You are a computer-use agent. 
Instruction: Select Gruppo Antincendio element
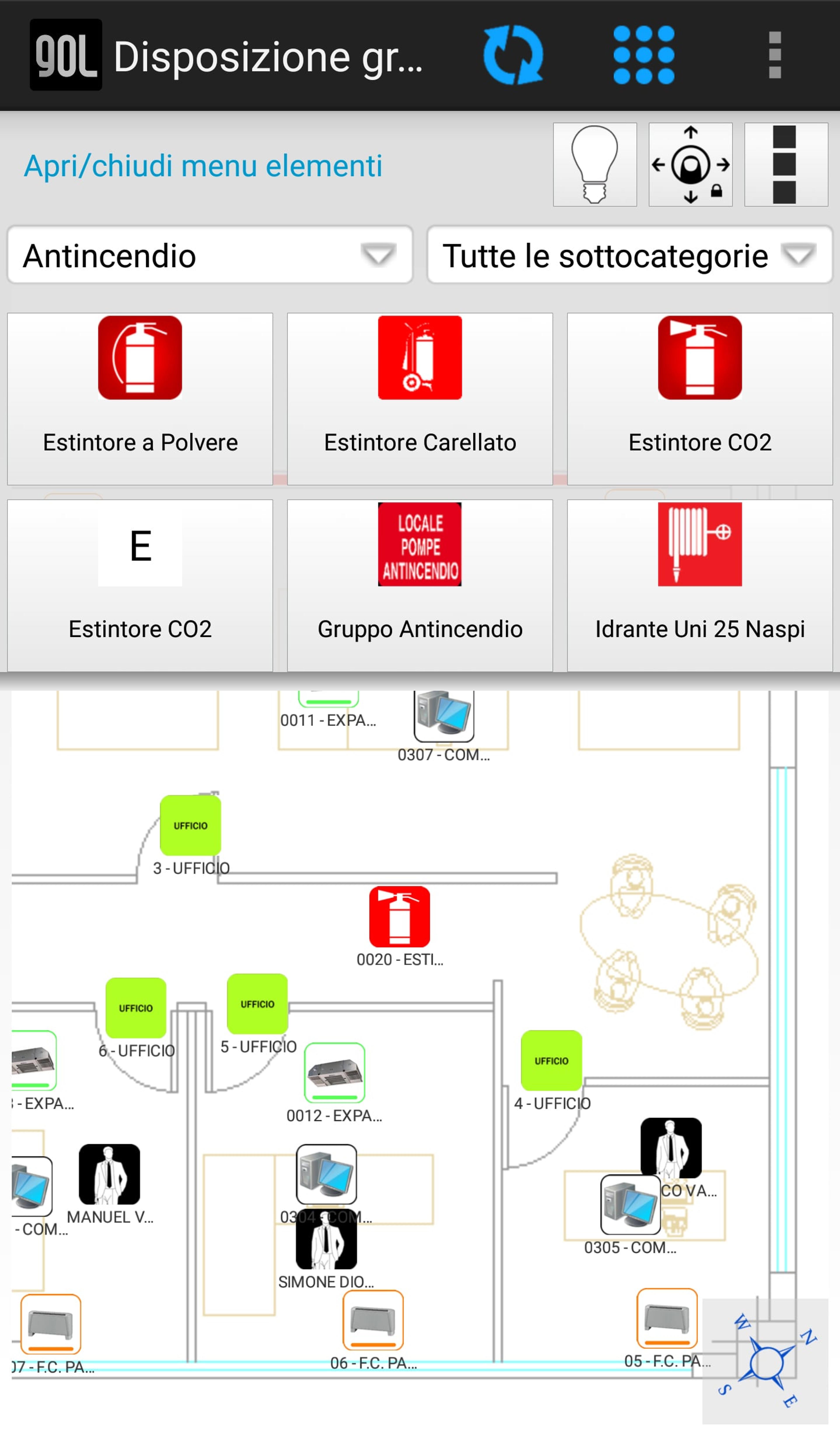coord(420,586)
